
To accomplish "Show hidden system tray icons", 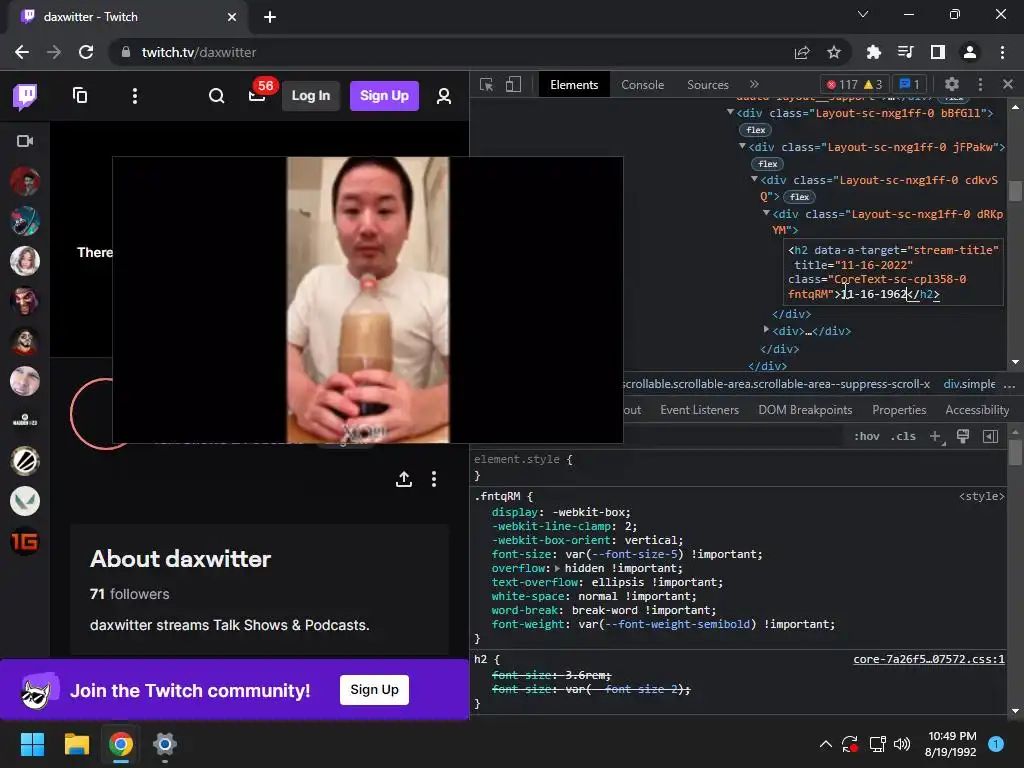I will coord(825,744).
